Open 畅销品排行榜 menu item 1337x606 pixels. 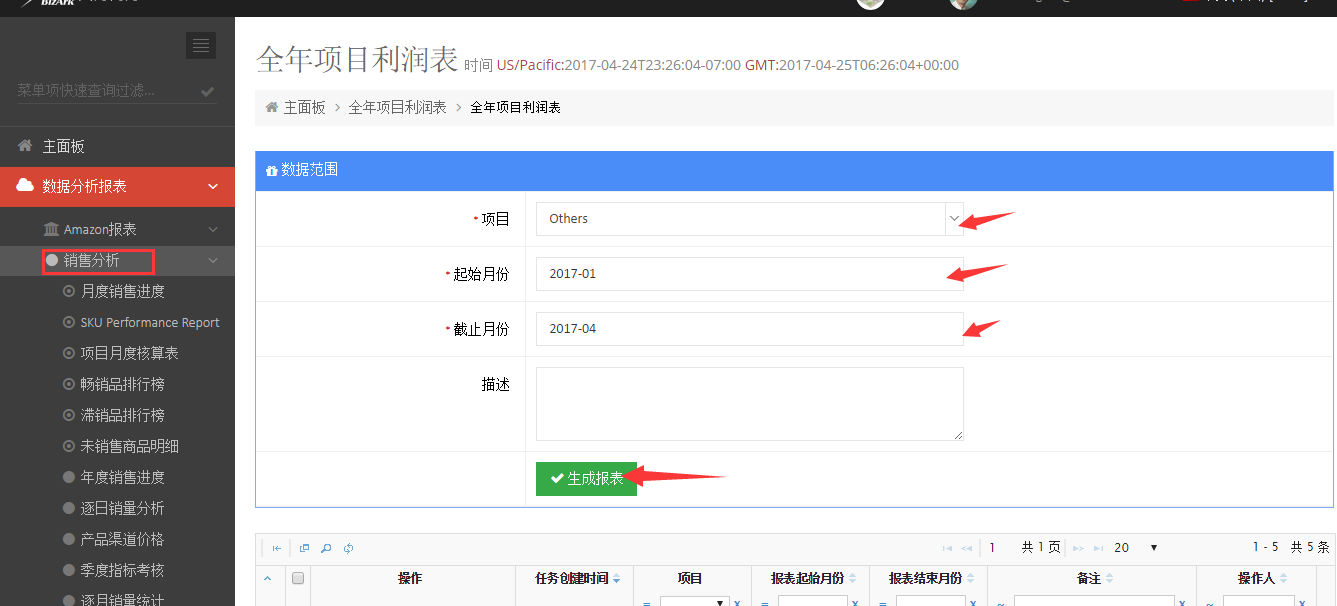tap(122, 384)
